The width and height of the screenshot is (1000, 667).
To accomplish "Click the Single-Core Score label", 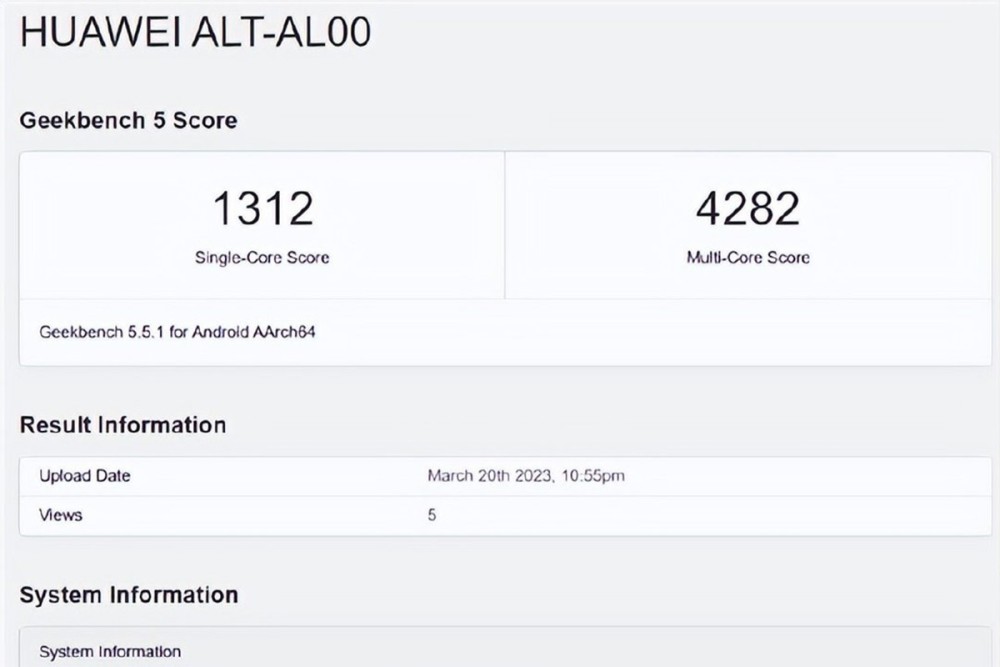I will [x=262, y=258].
